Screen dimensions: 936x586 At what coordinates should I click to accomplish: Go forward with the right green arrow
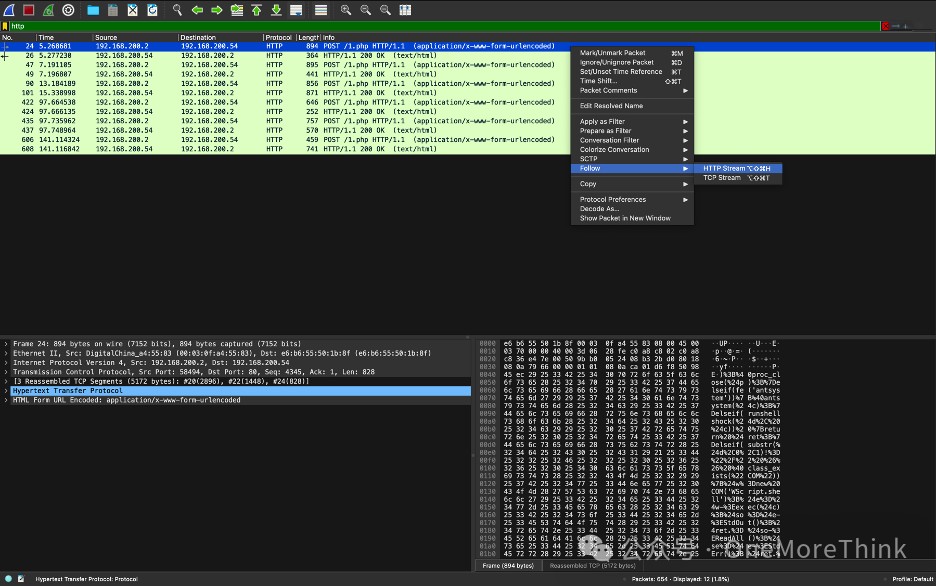click(217, 10)
